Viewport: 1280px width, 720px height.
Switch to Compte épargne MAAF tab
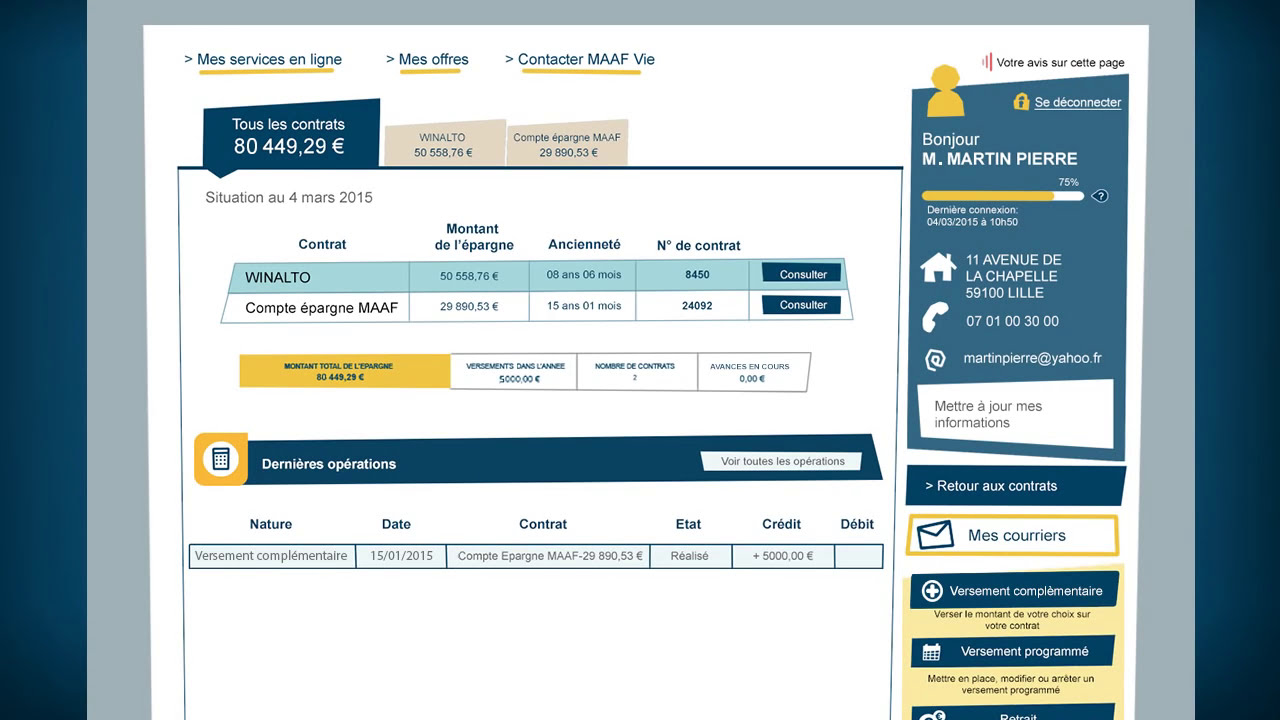point(567,145)
